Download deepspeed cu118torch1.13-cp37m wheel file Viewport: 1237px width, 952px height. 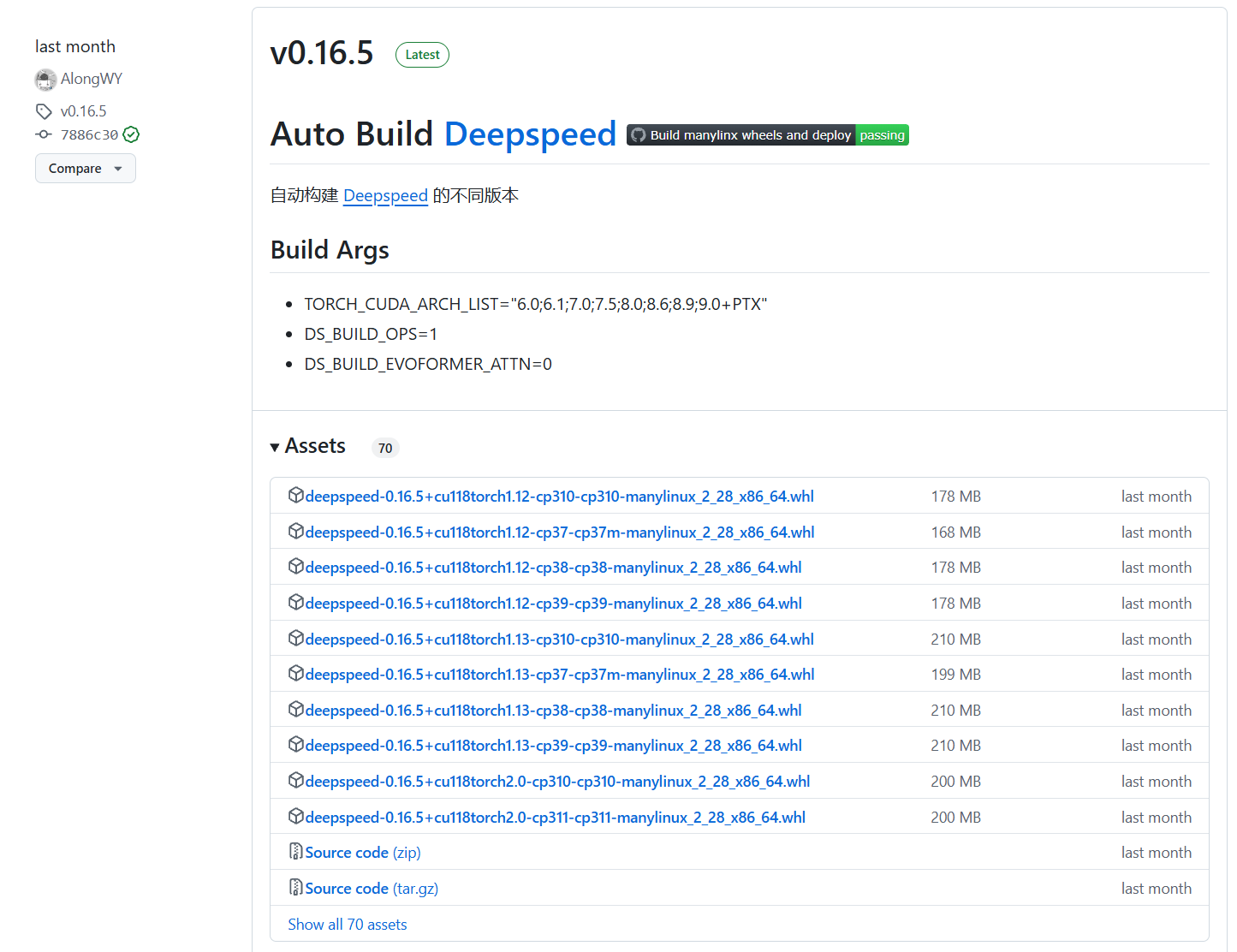pos(560,675)
